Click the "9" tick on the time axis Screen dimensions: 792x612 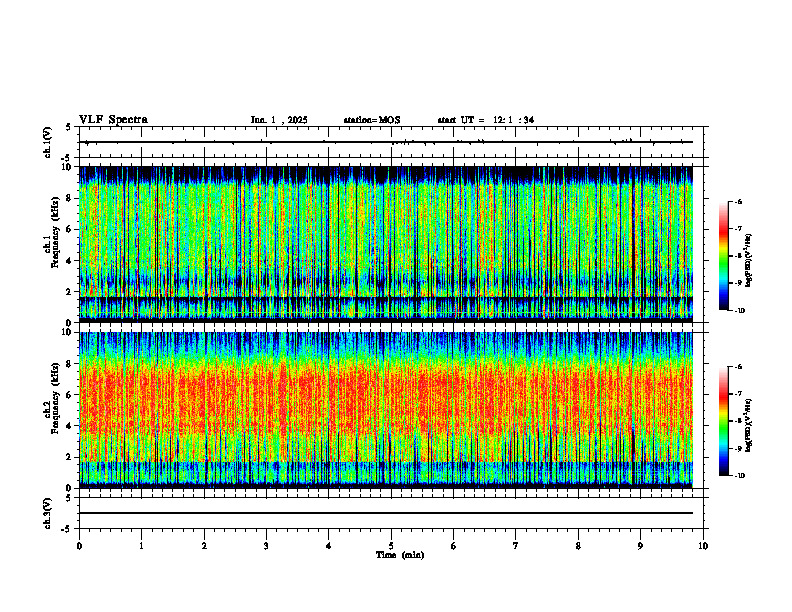640,546
